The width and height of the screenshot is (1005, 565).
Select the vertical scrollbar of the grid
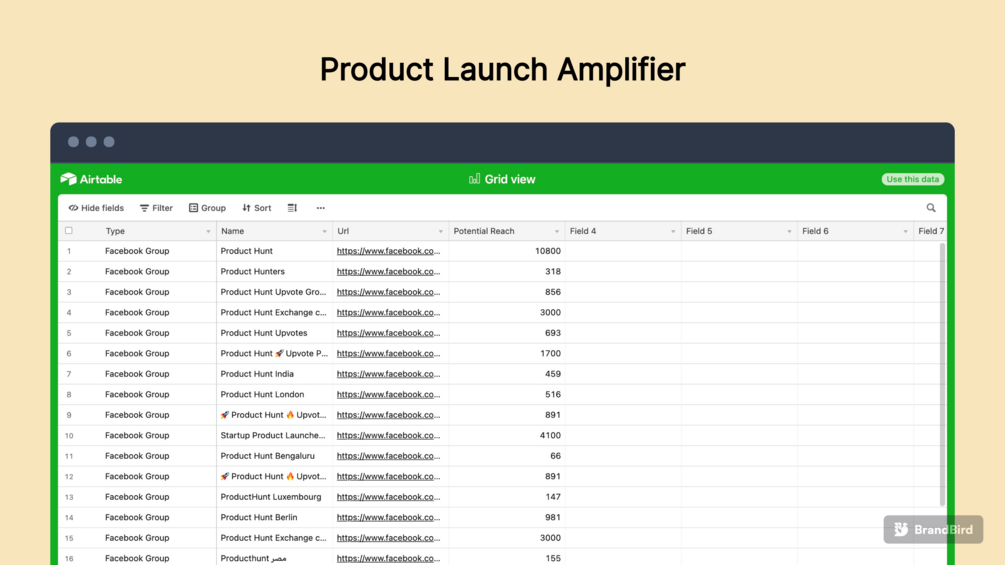pos(942,375)
